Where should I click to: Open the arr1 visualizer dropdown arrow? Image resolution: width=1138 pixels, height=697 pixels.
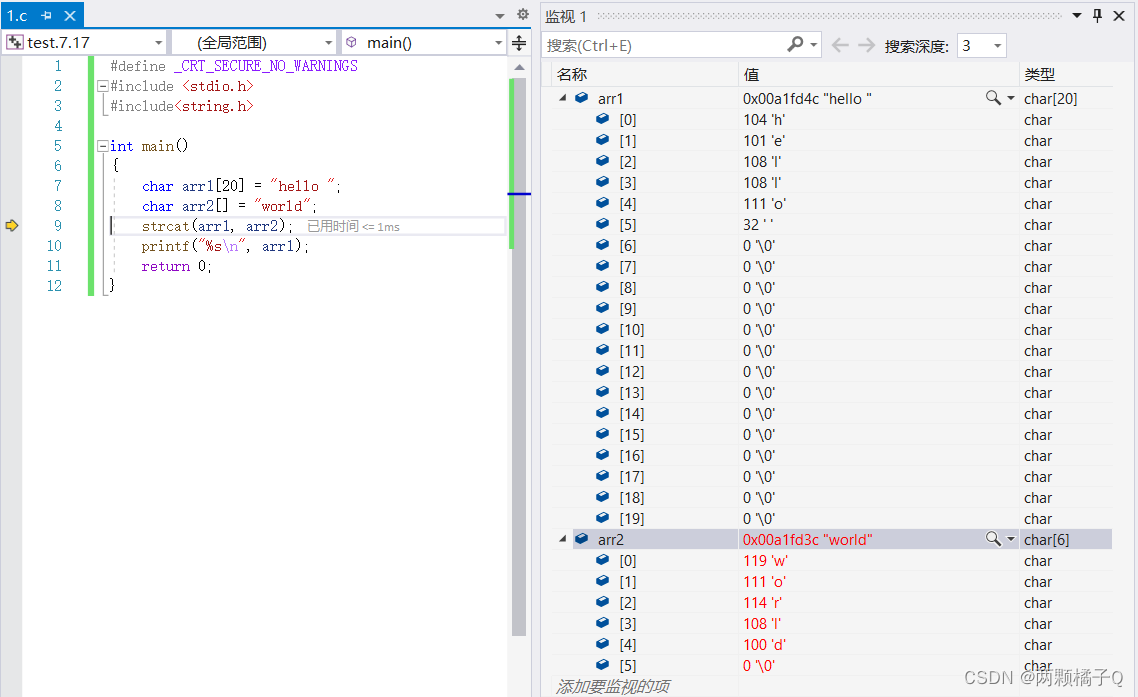pyautogui.click(x=1011, y=98)
